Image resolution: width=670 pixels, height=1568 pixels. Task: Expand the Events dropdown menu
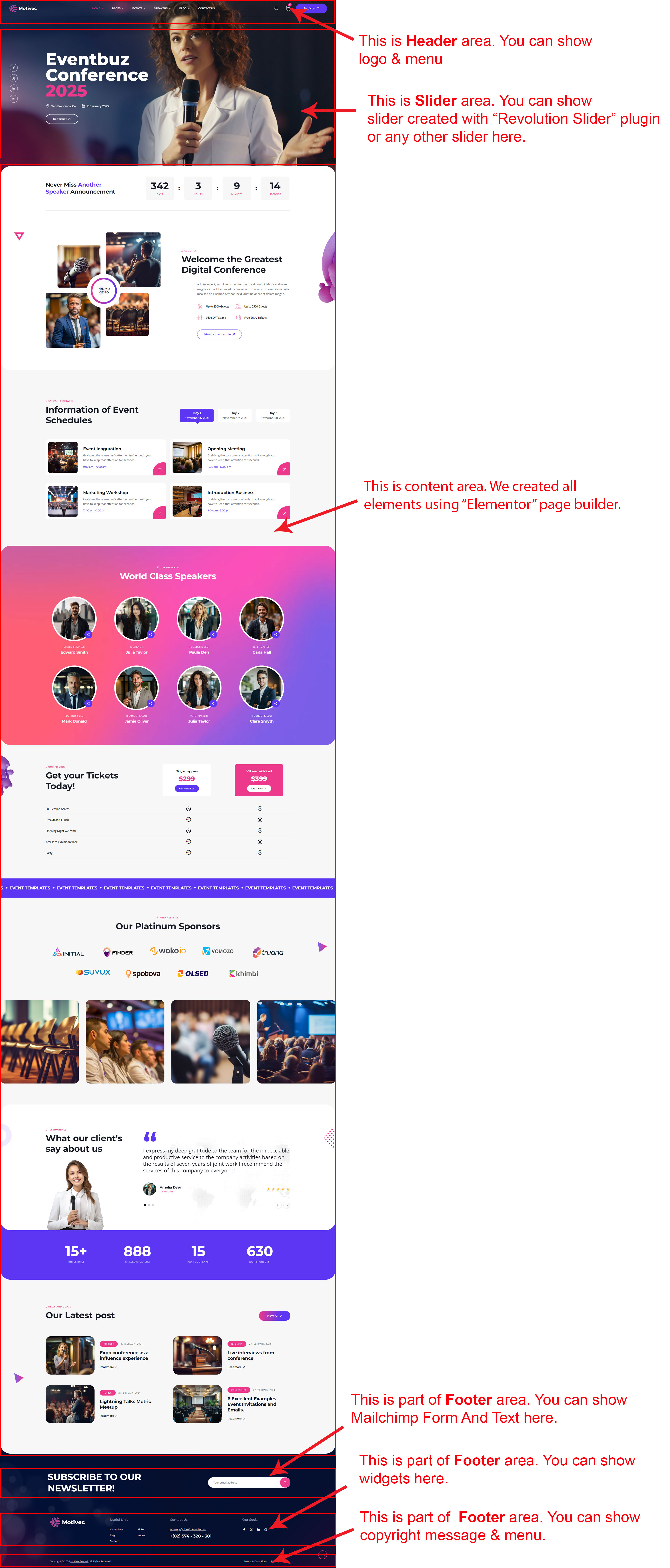tap(139, 9)
